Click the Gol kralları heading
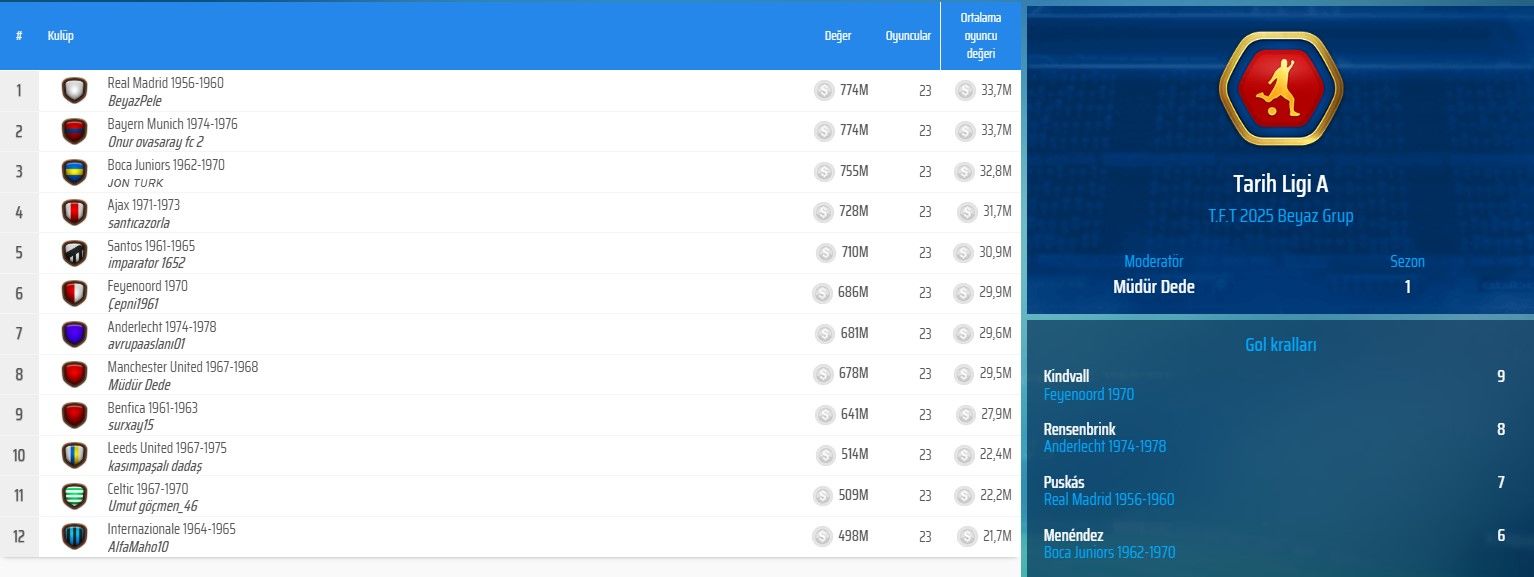The image size is (1534, 577). click(1280, 345)
